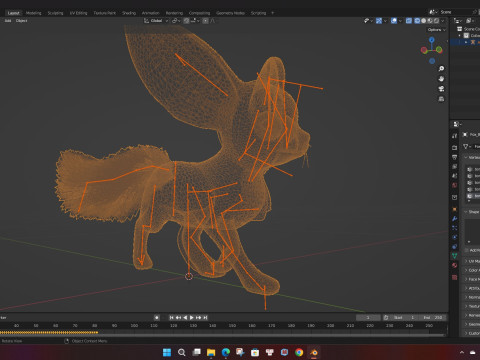
Task: Open the Object properties orange square tab
Action: pos(454,209)
